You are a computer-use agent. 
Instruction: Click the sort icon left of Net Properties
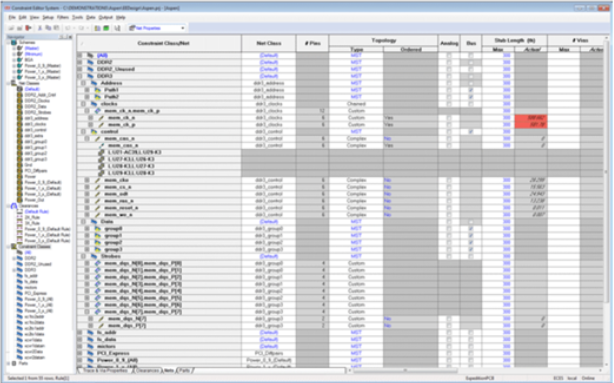click(117, 28)
